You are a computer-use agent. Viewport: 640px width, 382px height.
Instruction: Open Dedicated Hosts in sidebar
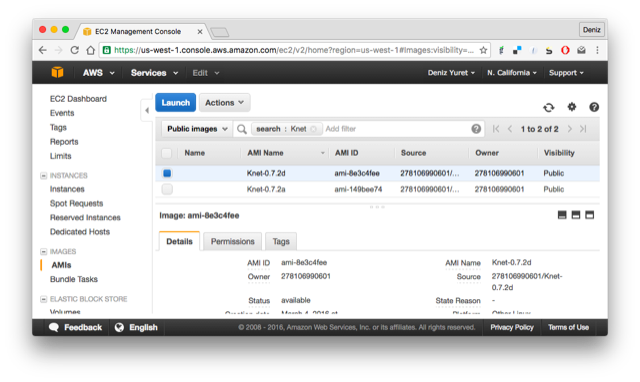tap(80, 232)
